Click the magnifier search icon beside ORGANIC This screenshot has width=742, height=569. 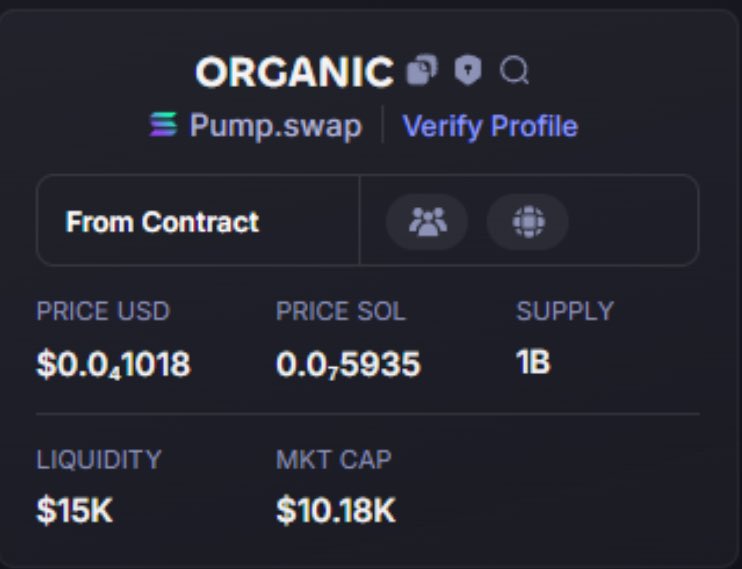click(514, 71)
